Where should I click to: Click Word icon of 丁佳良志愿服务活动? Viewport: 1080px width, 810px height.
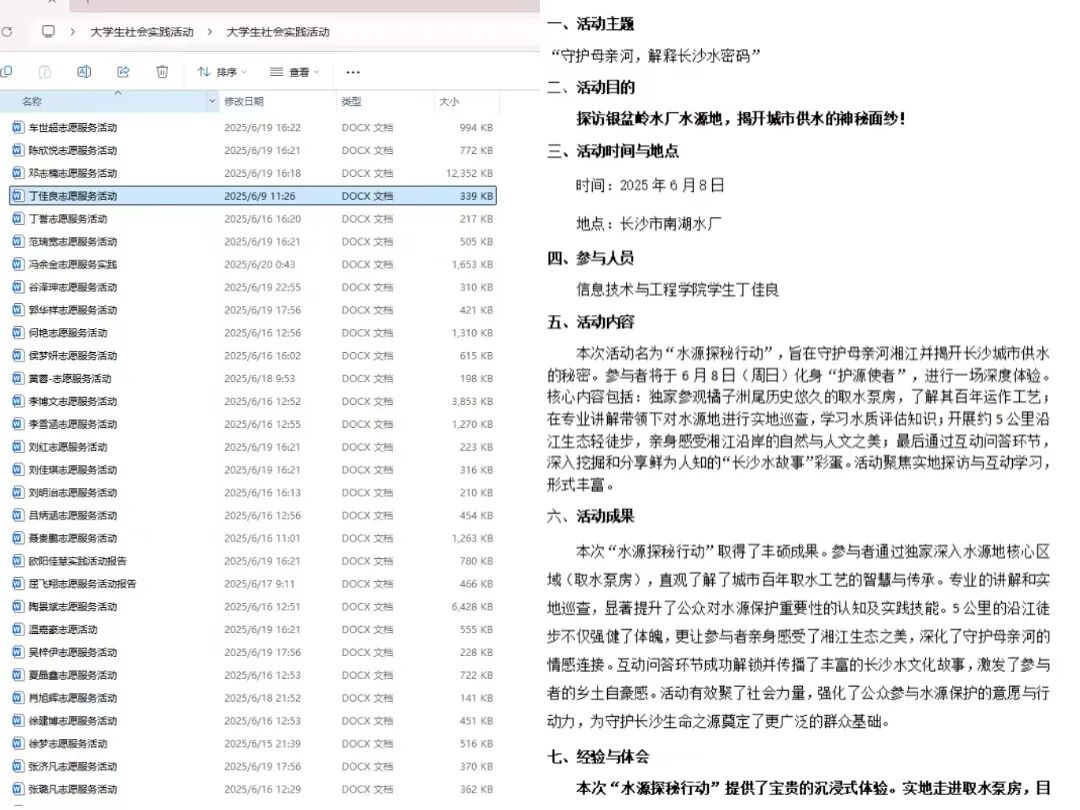pos(19,196)
